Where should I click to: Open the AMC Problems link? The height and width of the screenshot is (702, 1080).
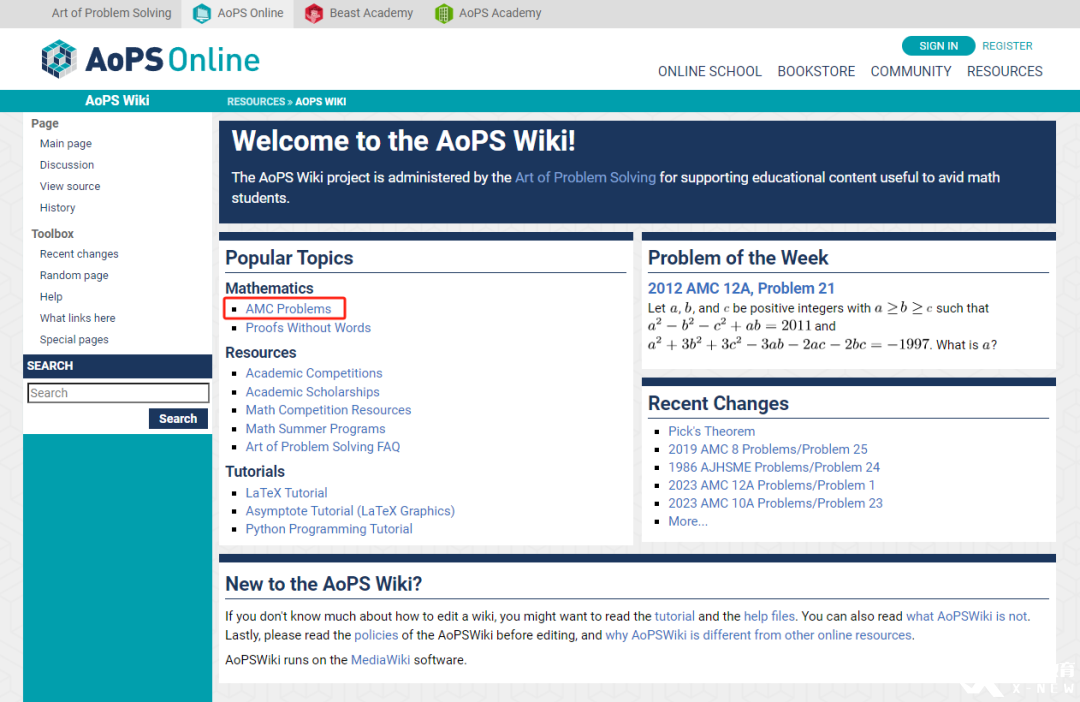coord(288,309)
